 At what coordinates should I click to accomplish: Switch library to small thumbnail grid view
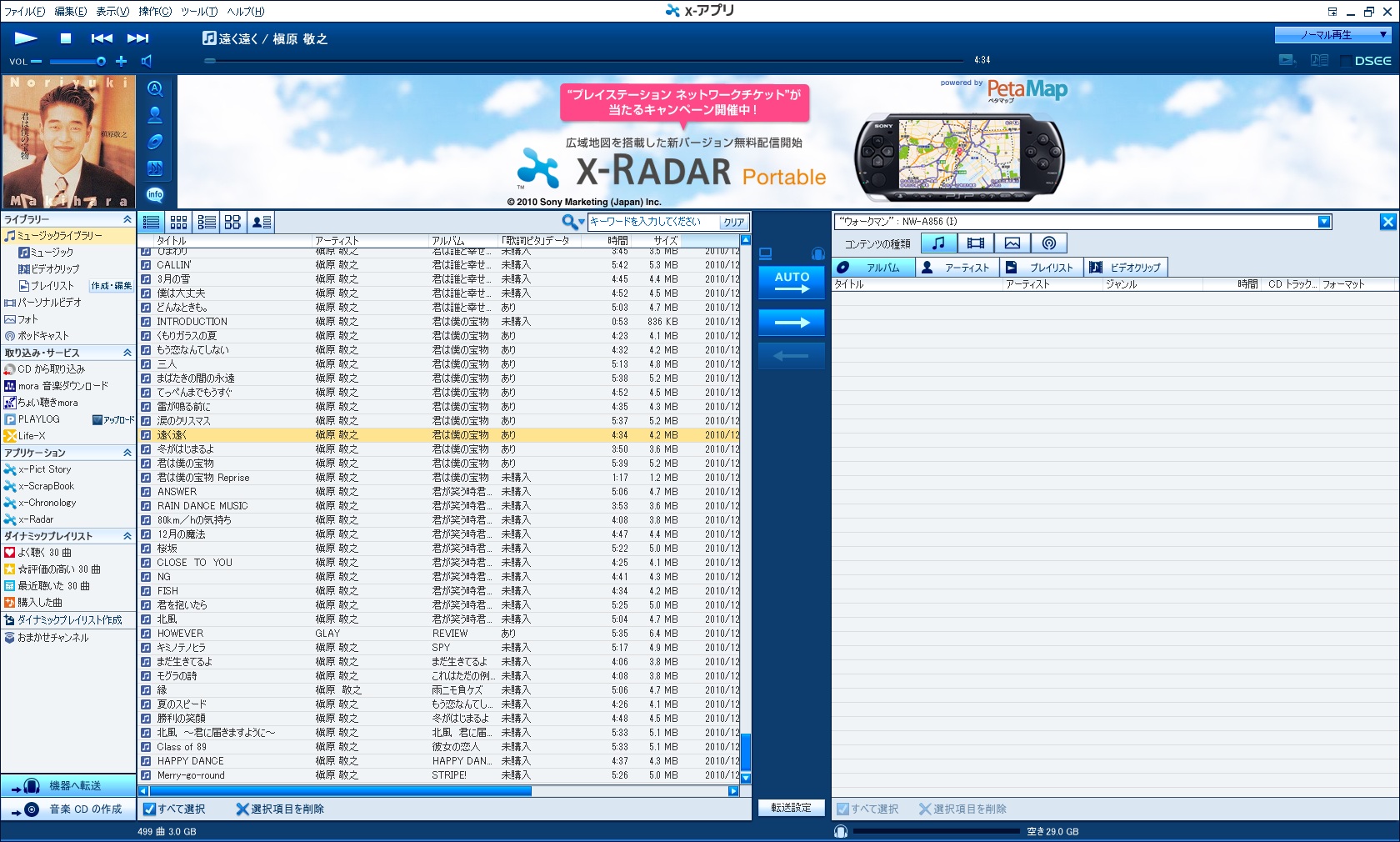click(x=178, y=222)
